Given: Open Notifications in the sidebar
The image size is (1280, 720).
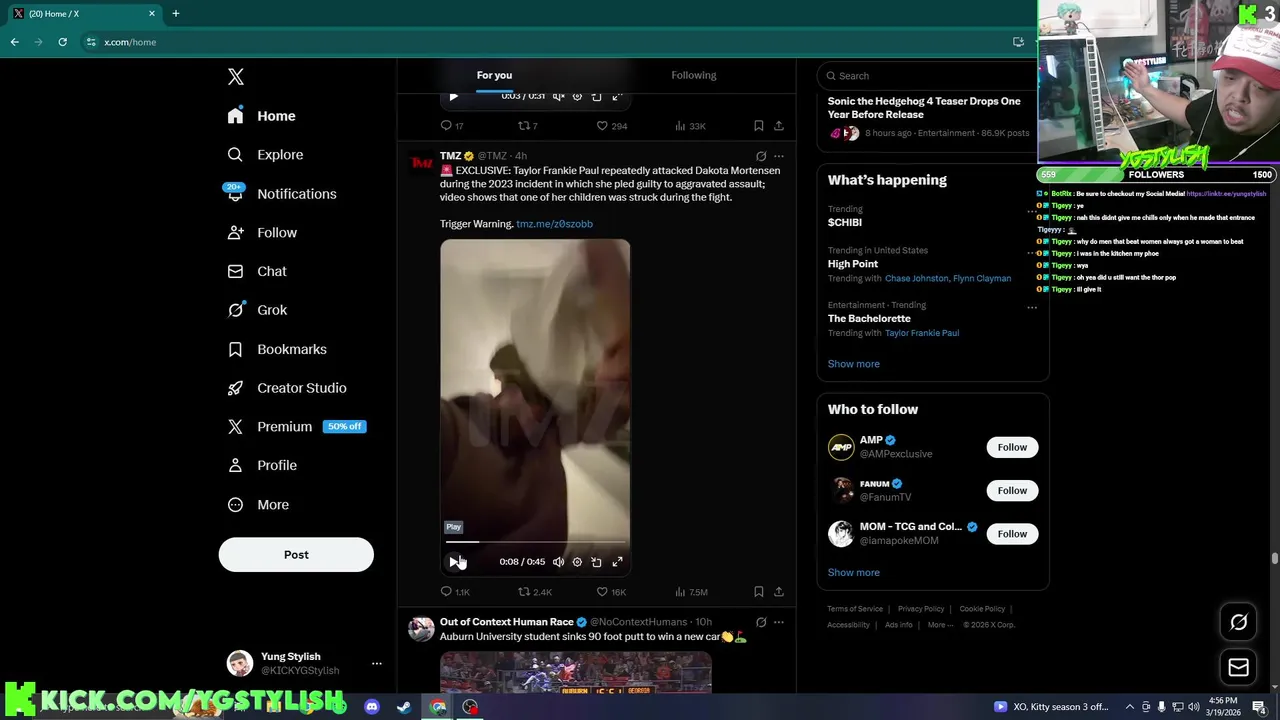Looking at the screenshot, I should 281,194.
